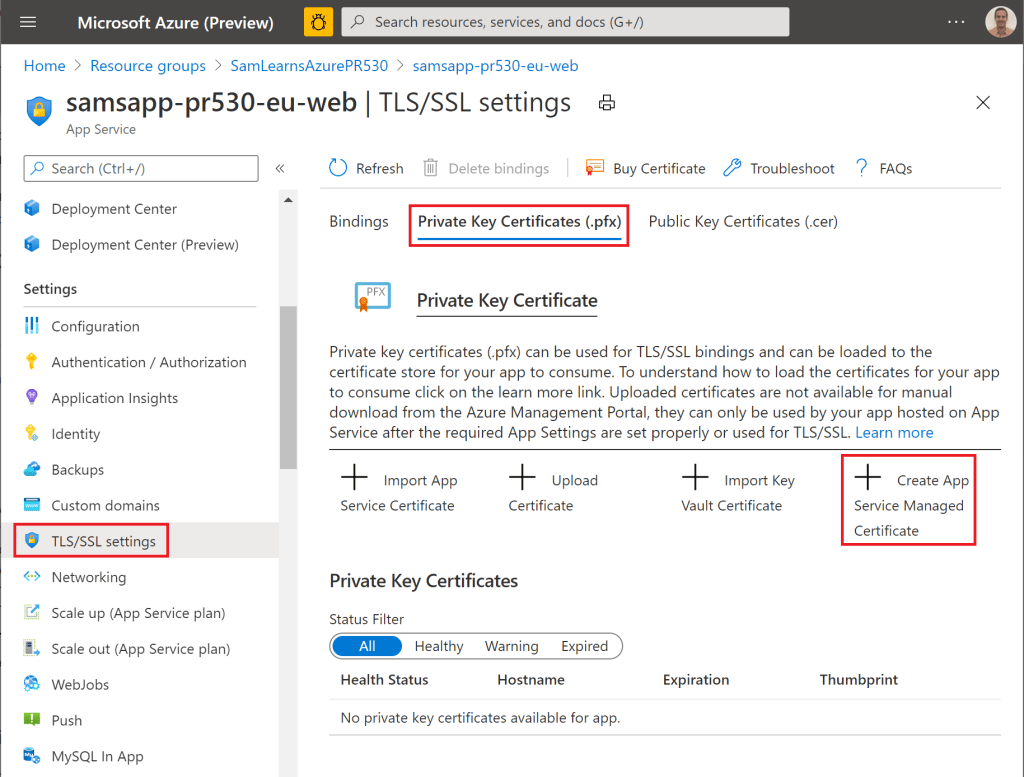
Task: Open the hamburger portal menu
Action: [27, 22]
